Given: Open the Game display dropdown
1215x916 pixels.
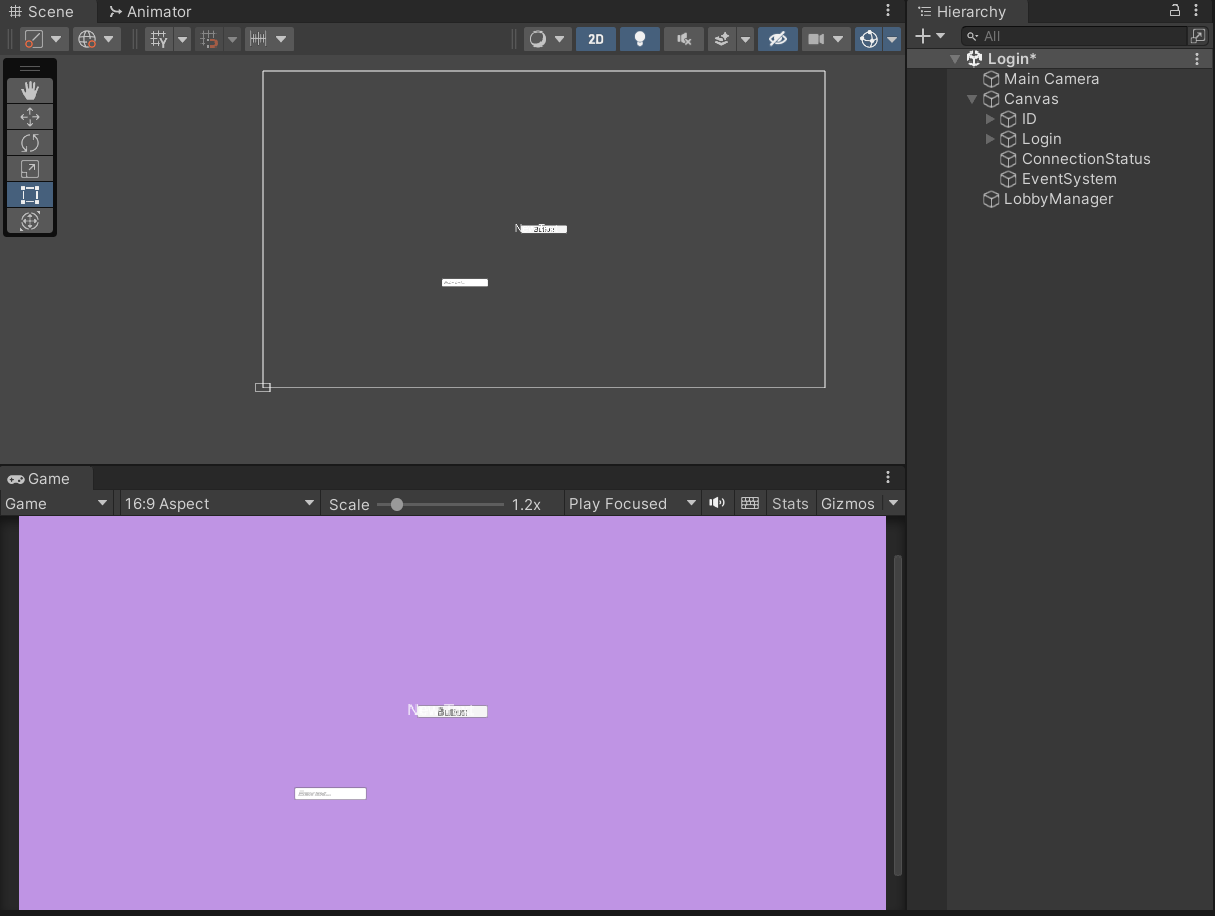Looking at the screenshot, I should tap(56, 504).
